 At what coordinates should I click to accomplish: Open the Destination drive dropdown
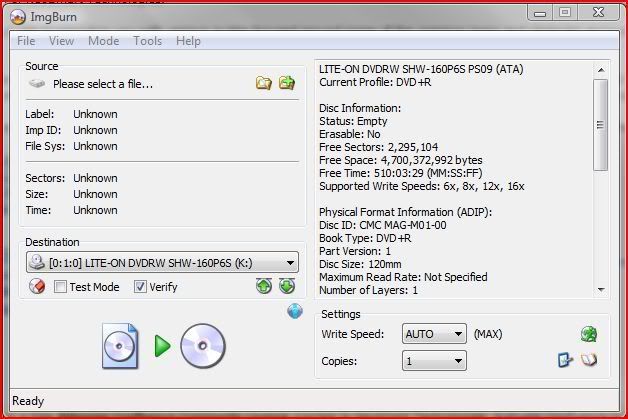(x=162, y=263)
